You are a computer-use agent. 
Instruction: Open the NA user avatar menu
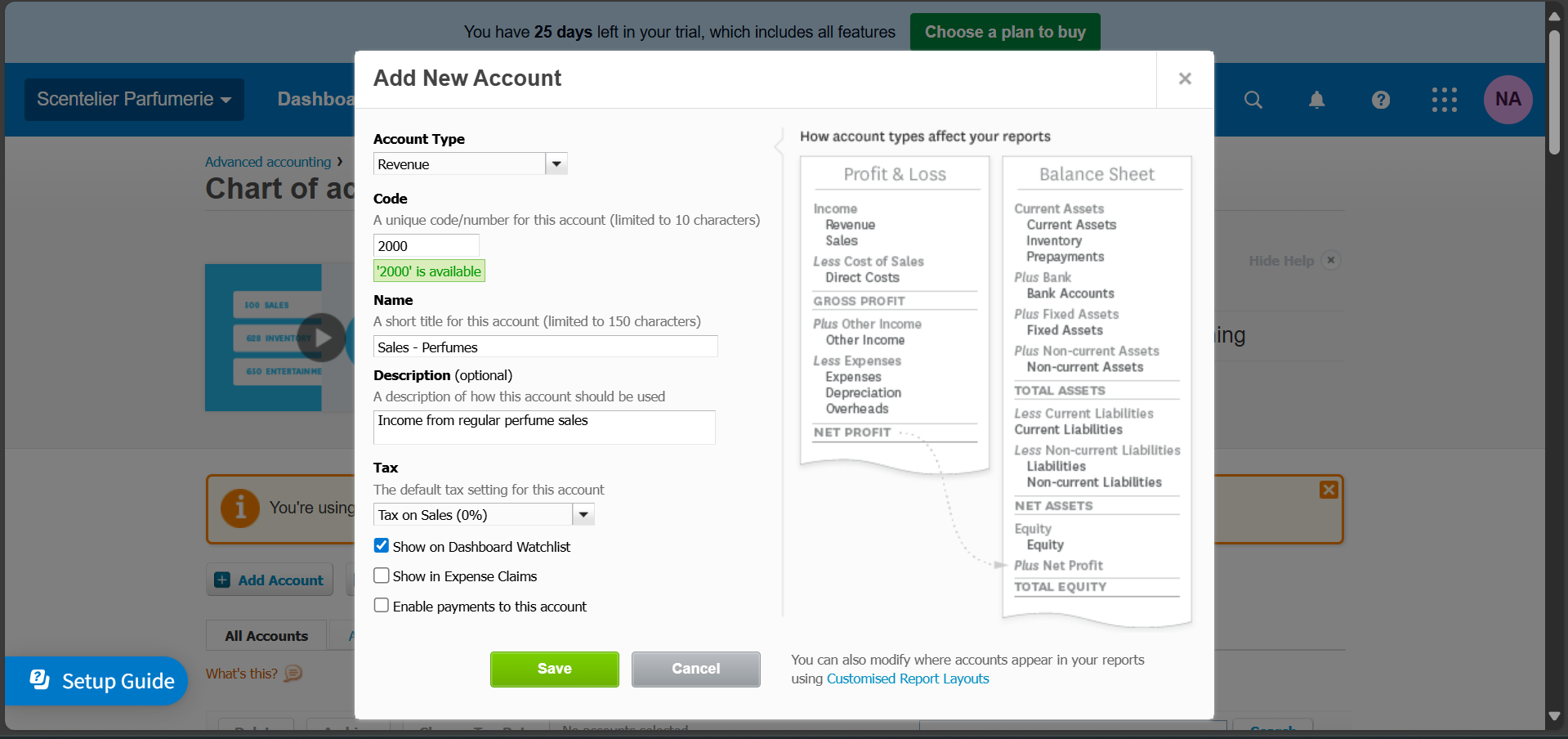[1508, 100]
